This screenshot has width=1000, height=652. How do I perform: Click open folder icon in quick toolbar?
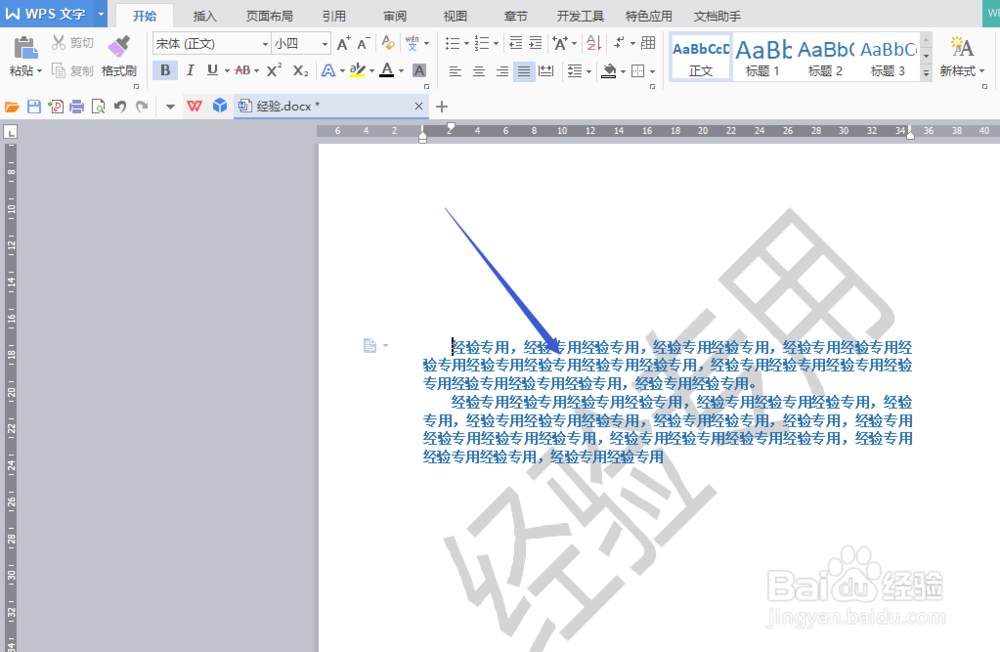click(x=12, y=107)
